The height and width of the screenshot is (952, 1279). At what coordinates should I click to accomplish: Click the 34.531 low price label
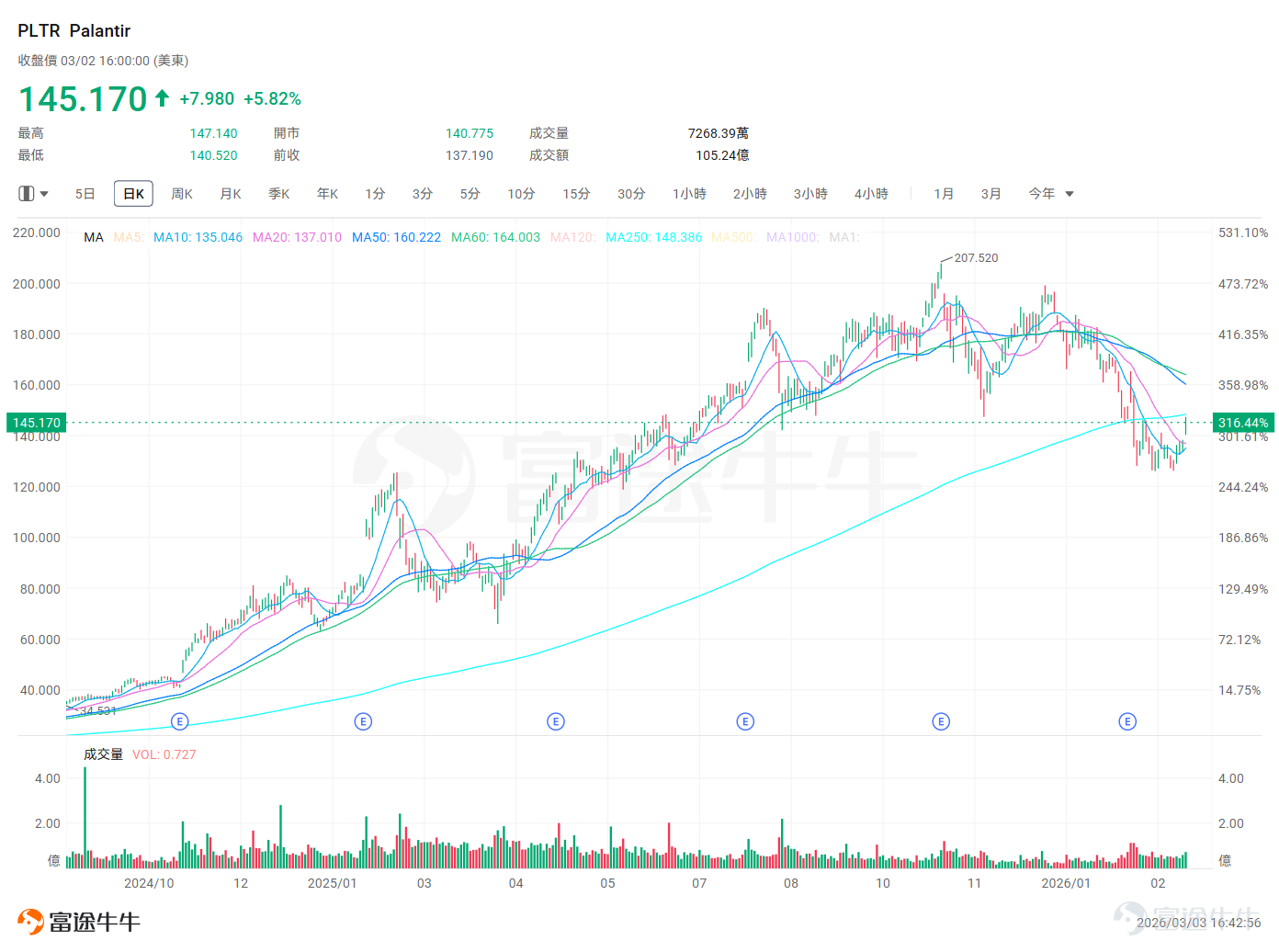point(98,711)
